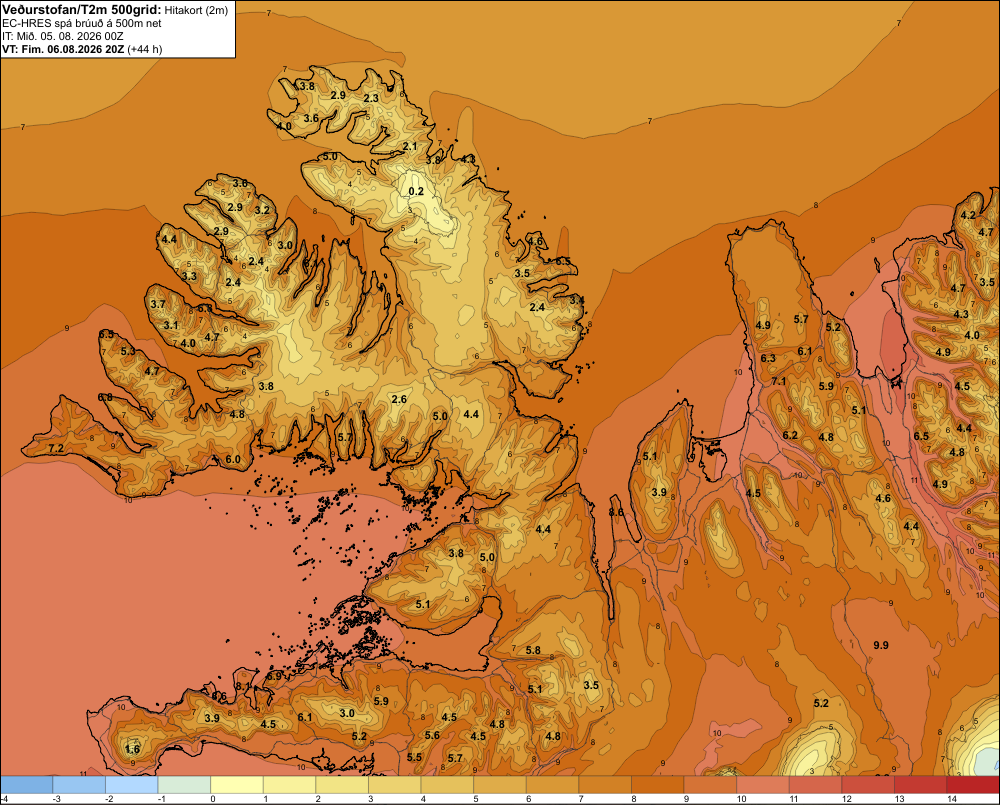
Task: Click the 6.0 label on the southwest coast
Action: pyautogui.click(x=233, y=459)
